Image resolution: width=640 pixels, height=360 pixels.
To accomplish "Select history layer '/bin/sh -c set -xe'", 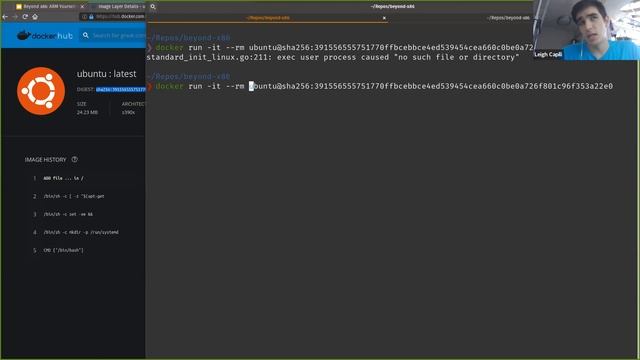I will tap(68, 214).
